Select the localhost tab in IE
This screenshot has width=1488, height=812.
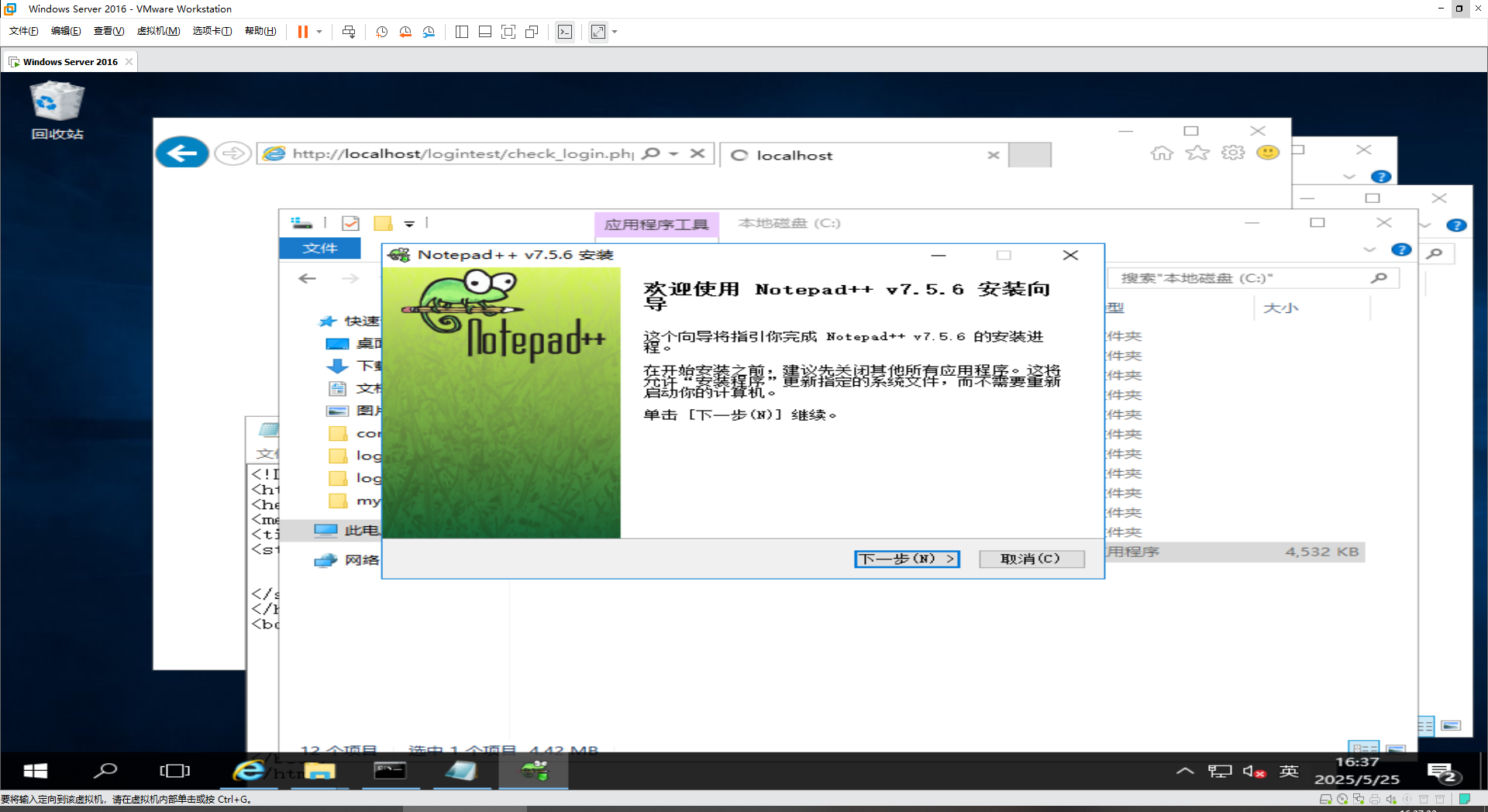[864, 155]
